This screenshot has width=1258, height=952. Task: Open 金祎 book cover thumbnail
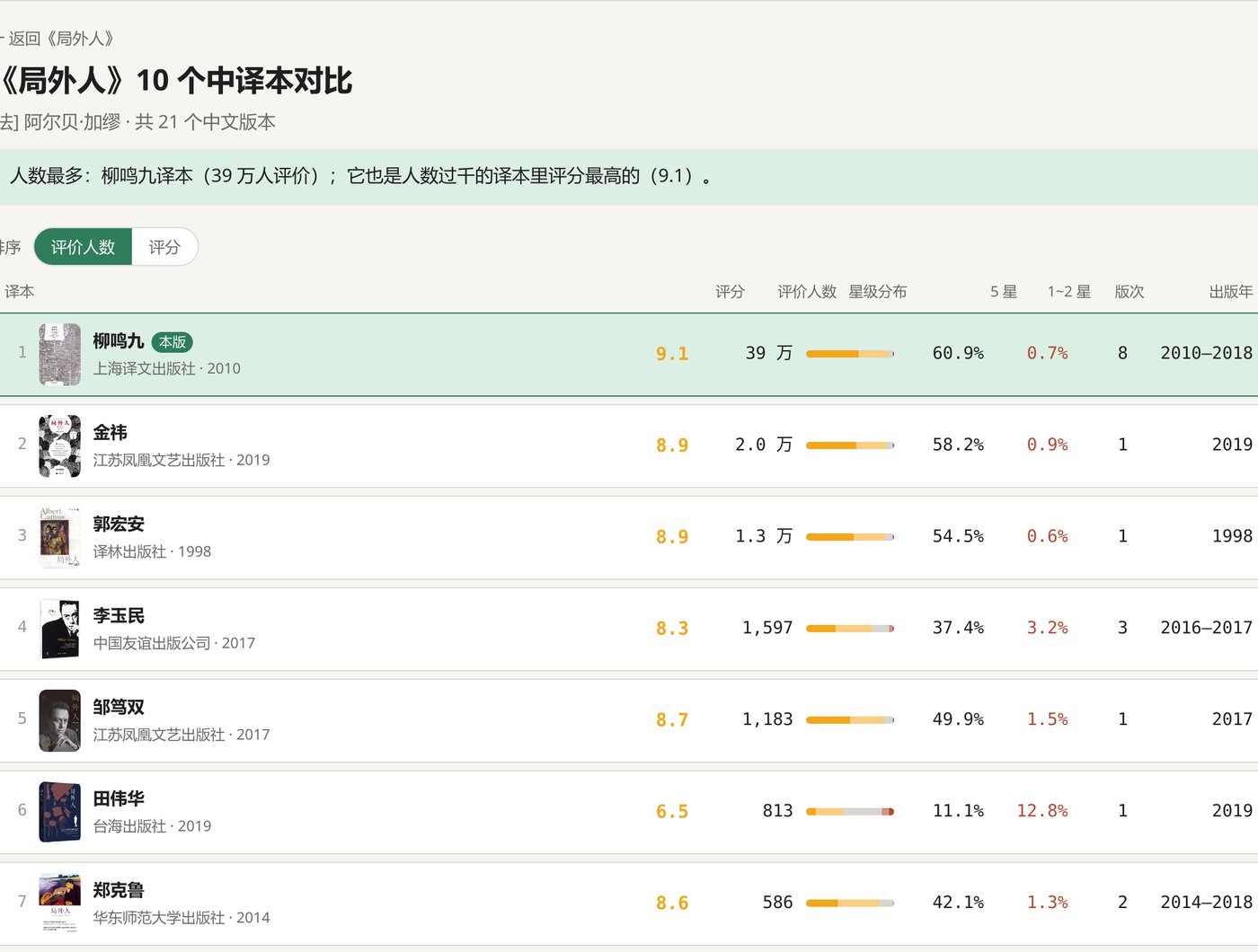point(60,446)
